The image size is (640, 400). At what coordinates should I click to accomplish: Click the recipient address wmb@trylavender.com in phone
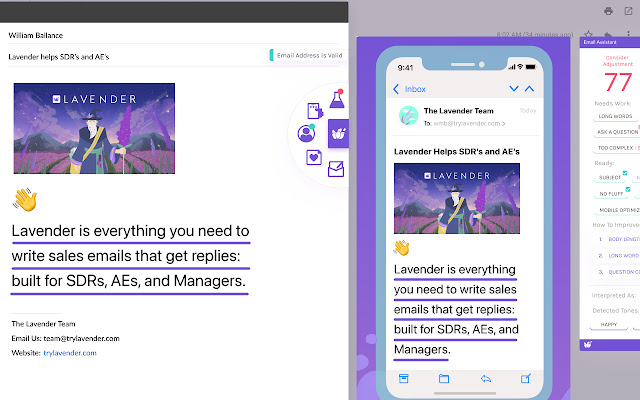coord(467,123)
